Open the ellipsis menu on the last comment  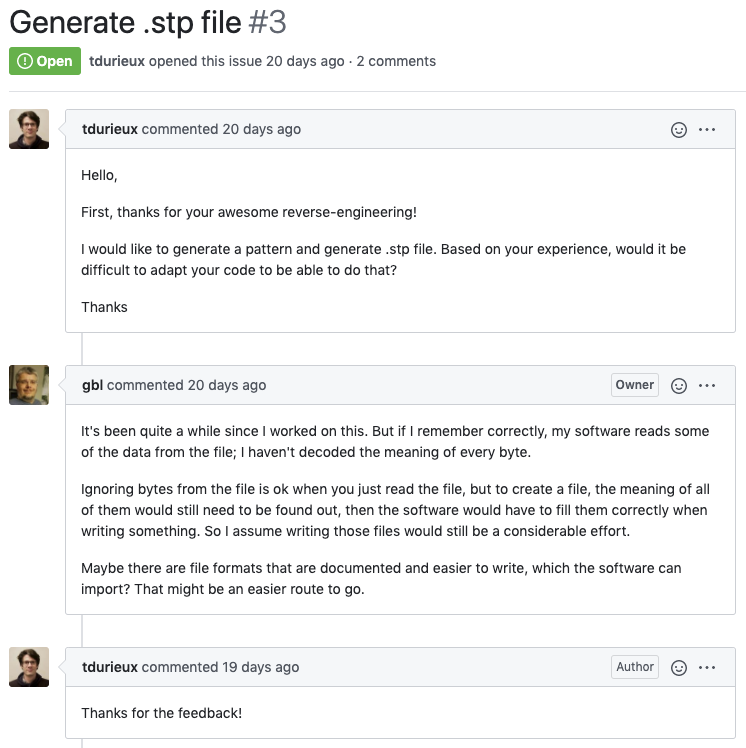point(706,667)
